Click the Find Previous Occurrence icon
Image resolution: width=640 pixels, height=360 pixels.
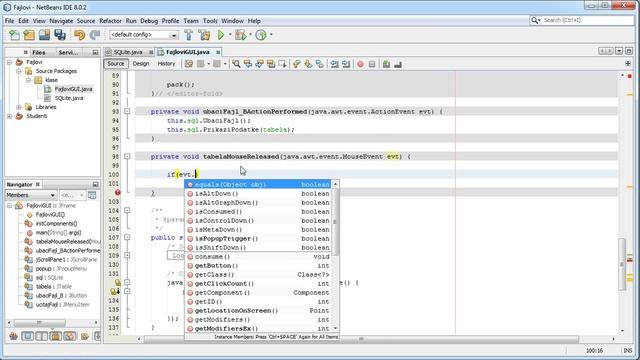(248, 64)
